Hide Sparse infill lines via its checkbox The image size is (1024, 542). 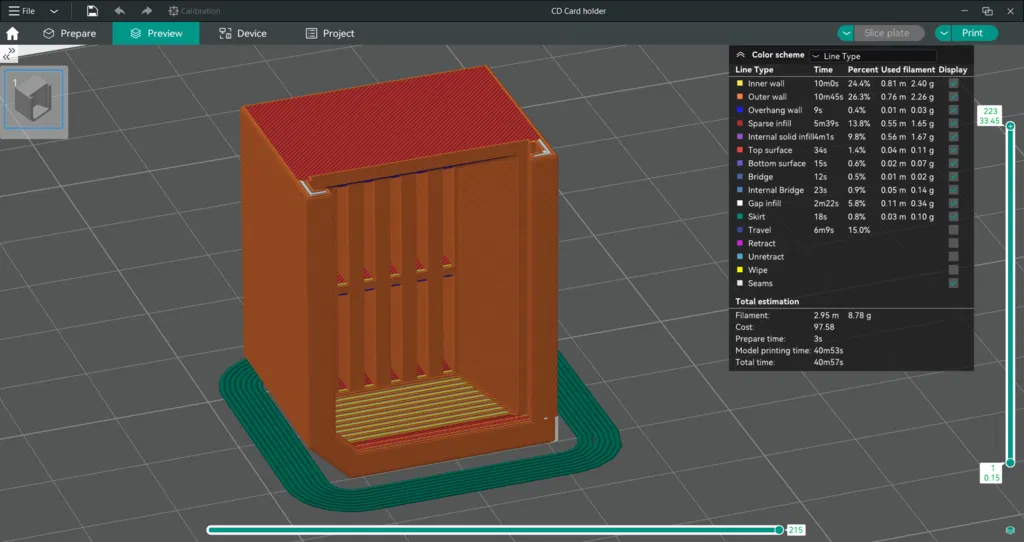click(x=953, y=124)
